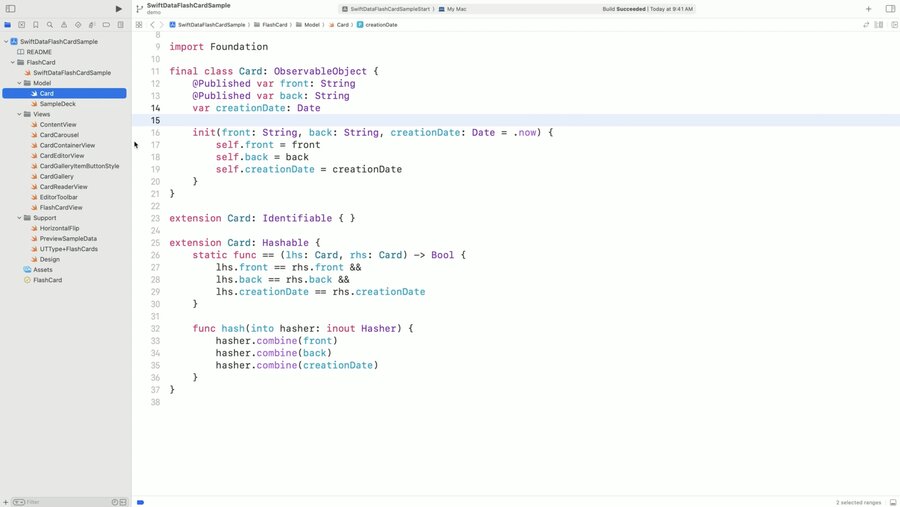Adjust editor options layout icon
Viewport: 900px width, 507px height.
pyautogui.click(x=879, y=25)
